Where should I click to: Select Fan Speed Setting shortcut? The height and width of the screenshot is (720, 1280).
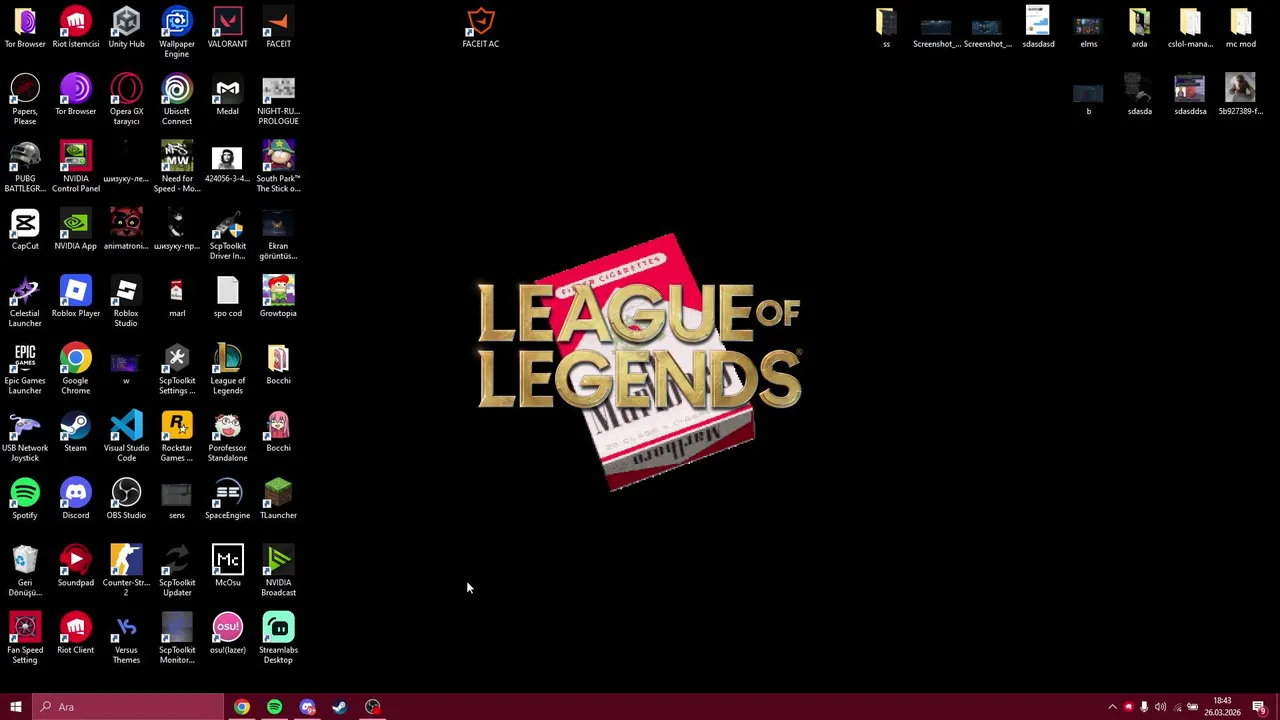(x=25, y=638)
